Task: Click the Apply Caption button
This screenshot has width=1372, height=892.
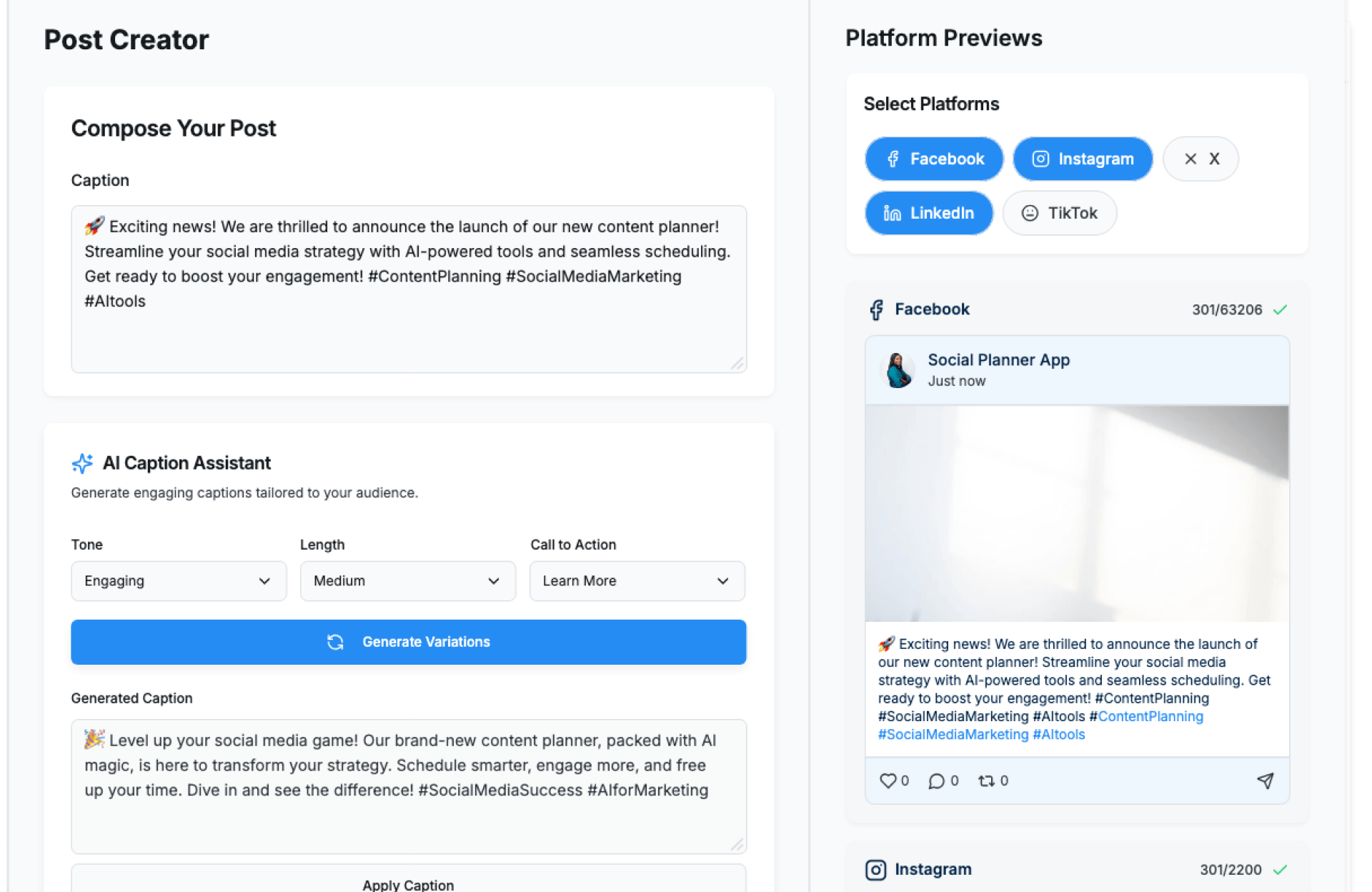Action: pos(408,883)
